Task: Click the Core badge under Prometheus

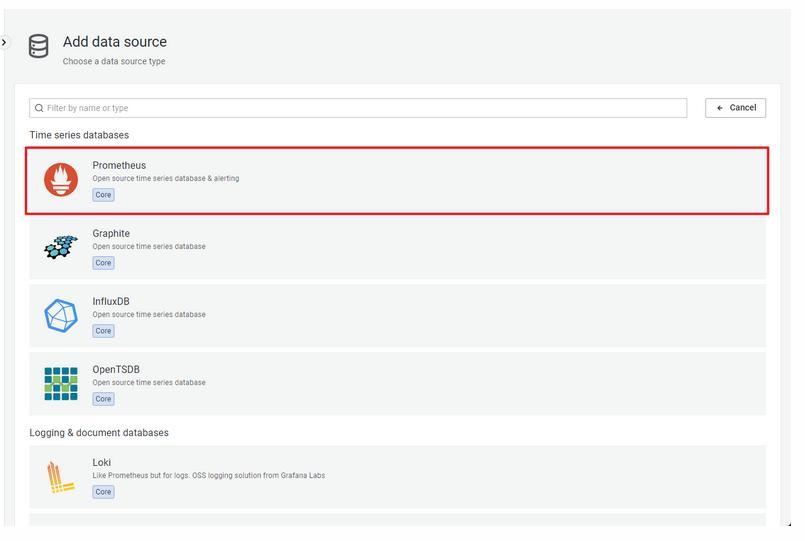Action: click(103, 195)
